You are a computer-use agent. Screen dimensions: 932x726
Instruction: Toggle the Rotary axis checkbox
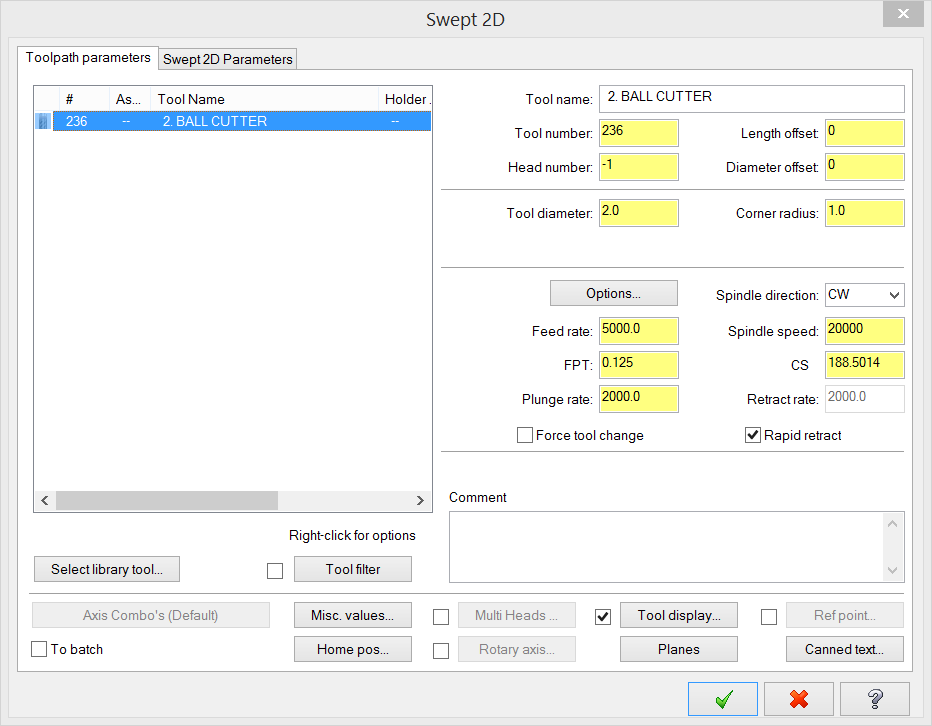click(x=441, y=651)
